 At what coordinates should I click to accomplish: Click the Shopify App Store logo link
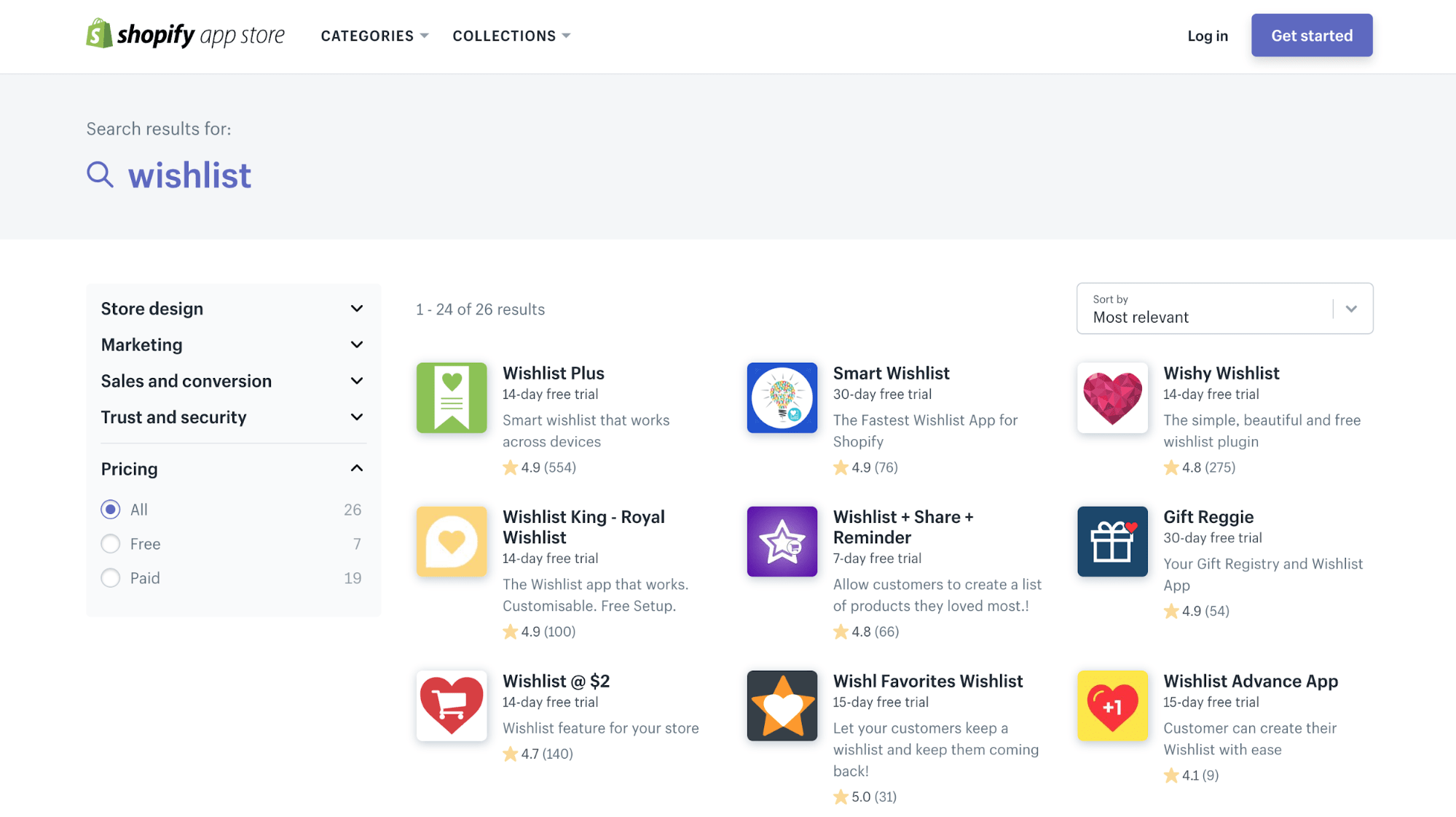[185, 35]
